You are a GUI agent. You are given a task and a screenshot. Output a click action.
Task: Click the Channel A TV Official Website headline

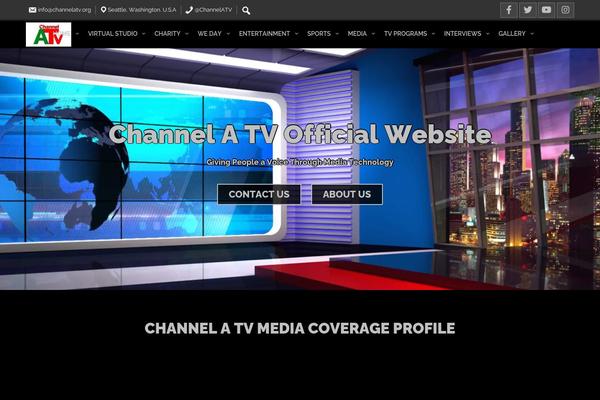(300, 134)
